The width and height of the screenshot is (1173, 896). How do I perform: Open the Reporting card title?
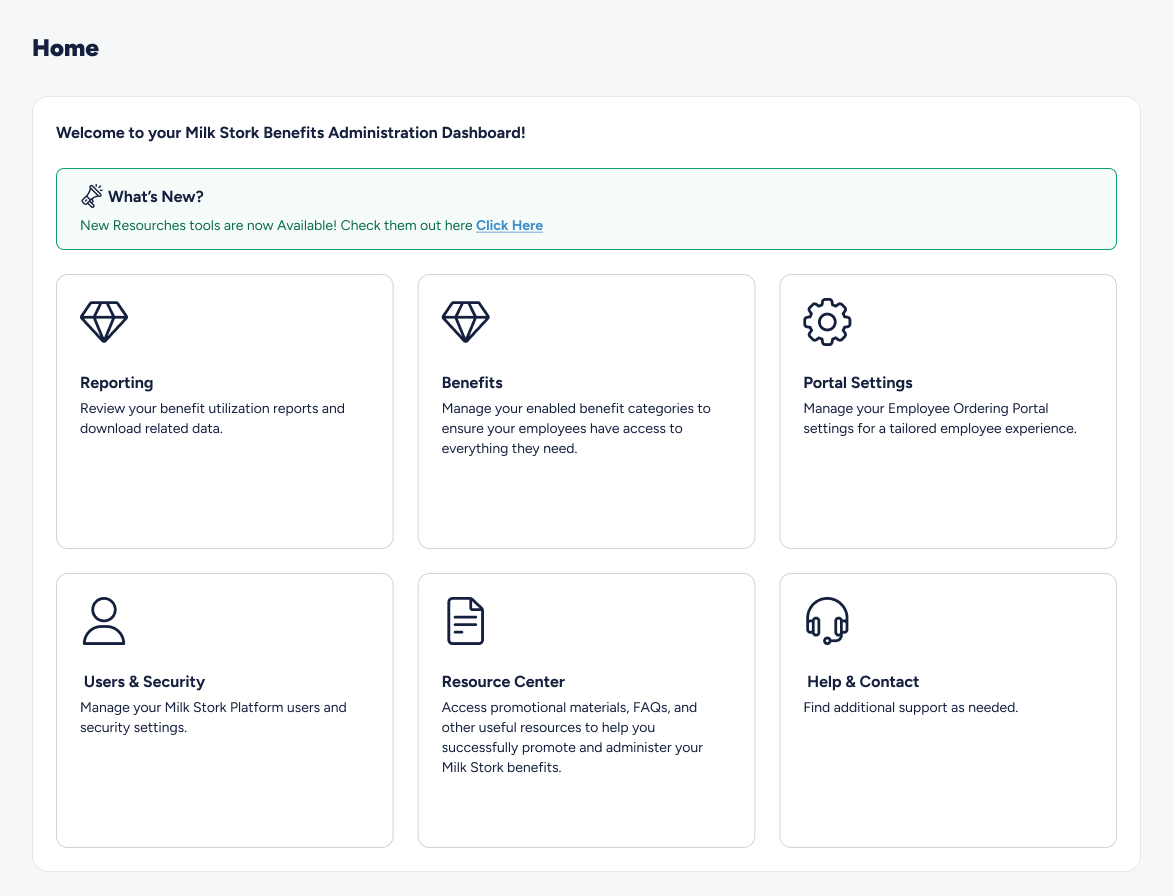[117, 383]
